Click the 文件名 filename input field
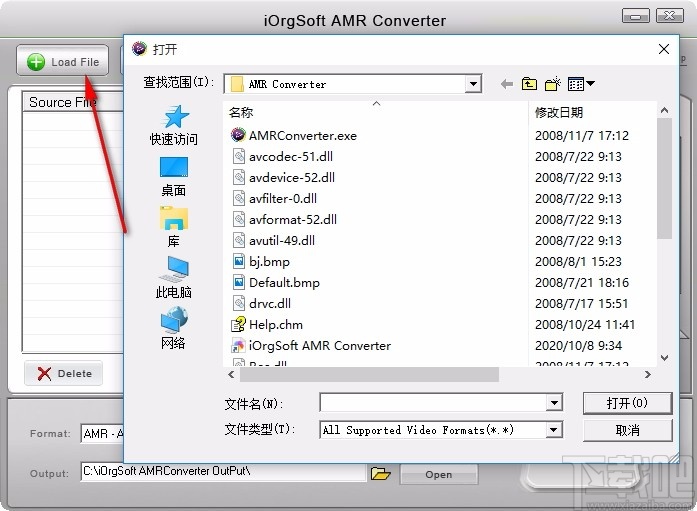Image resolution: width=697 pixels, height=511 pixels. (433, 403)
